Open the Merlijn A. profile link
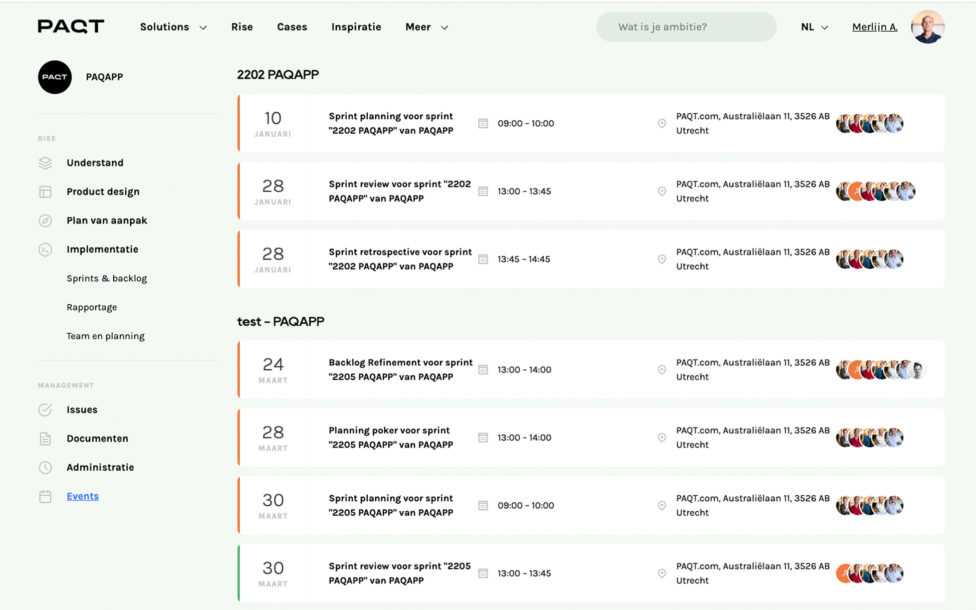976x610 pixels. coord(875,27)
